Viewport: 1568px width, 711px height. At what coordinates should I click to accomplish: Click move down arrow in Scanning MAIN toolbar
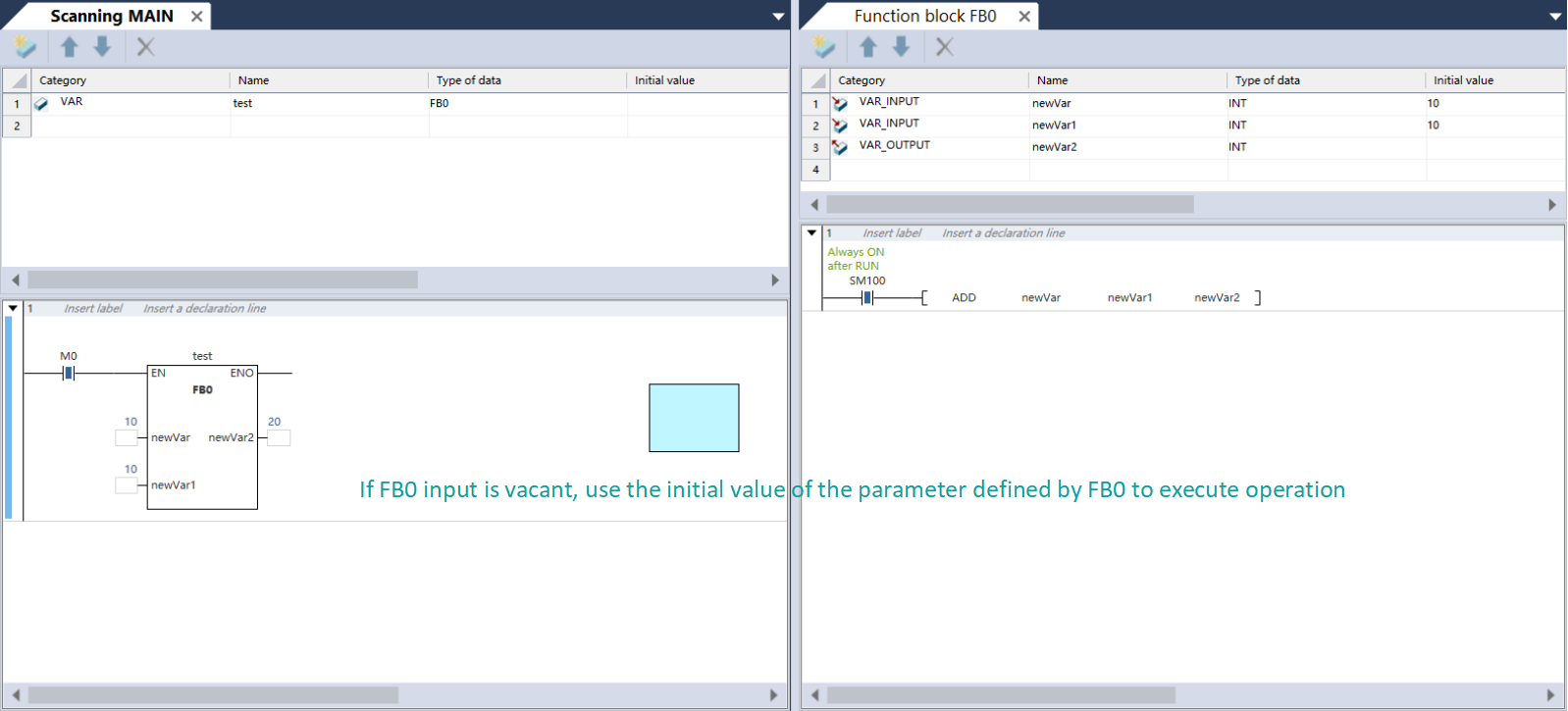pyautogui.click(x=102, y=46)
